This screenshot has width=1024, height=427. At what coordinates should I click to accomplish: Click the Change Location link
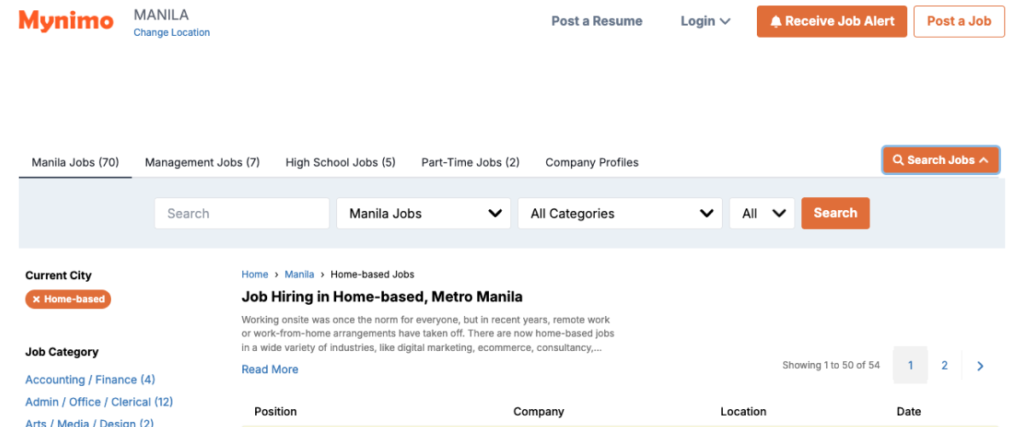pos(171,32)
